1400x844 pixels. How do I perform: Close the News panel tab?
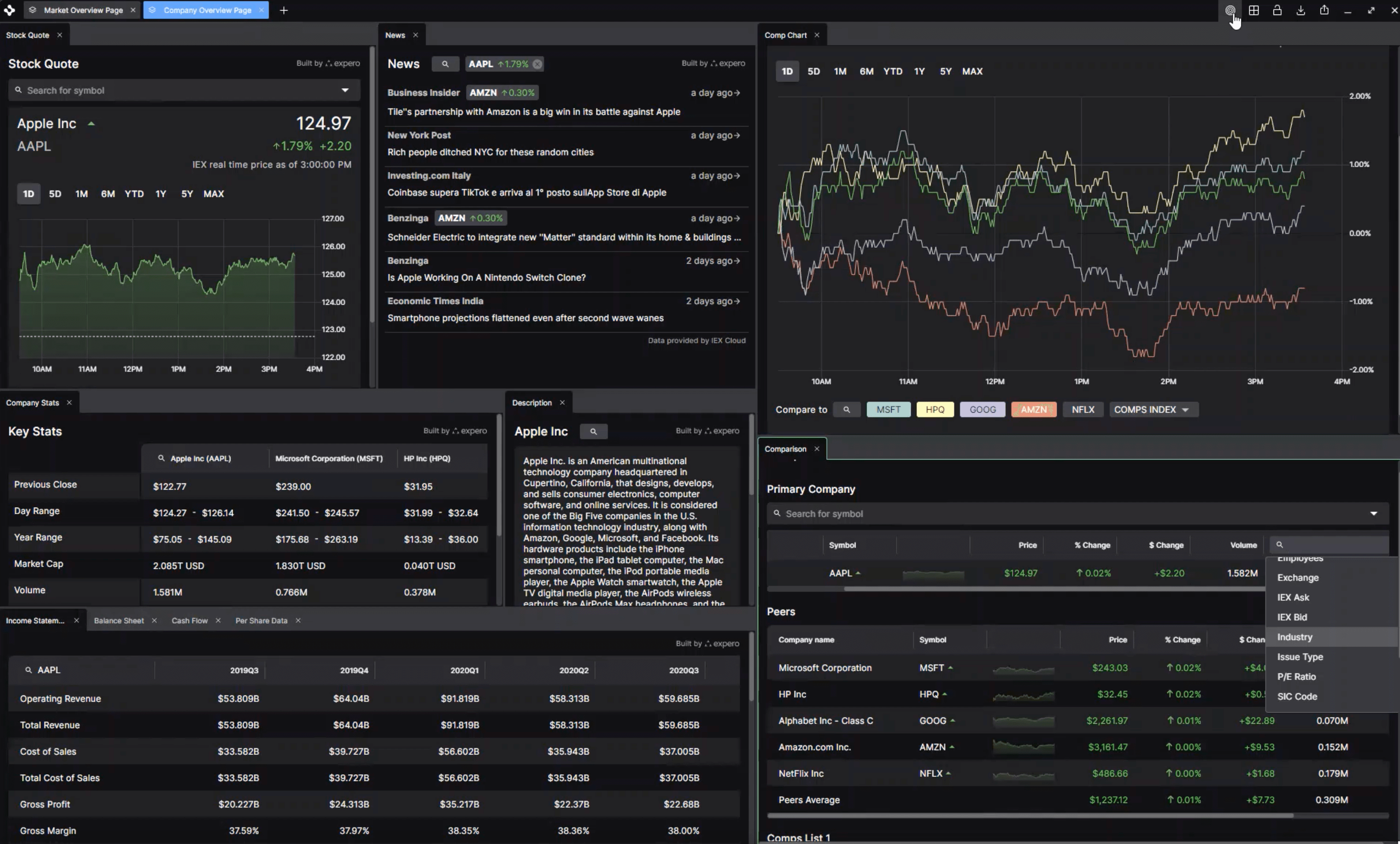[415, 35]
